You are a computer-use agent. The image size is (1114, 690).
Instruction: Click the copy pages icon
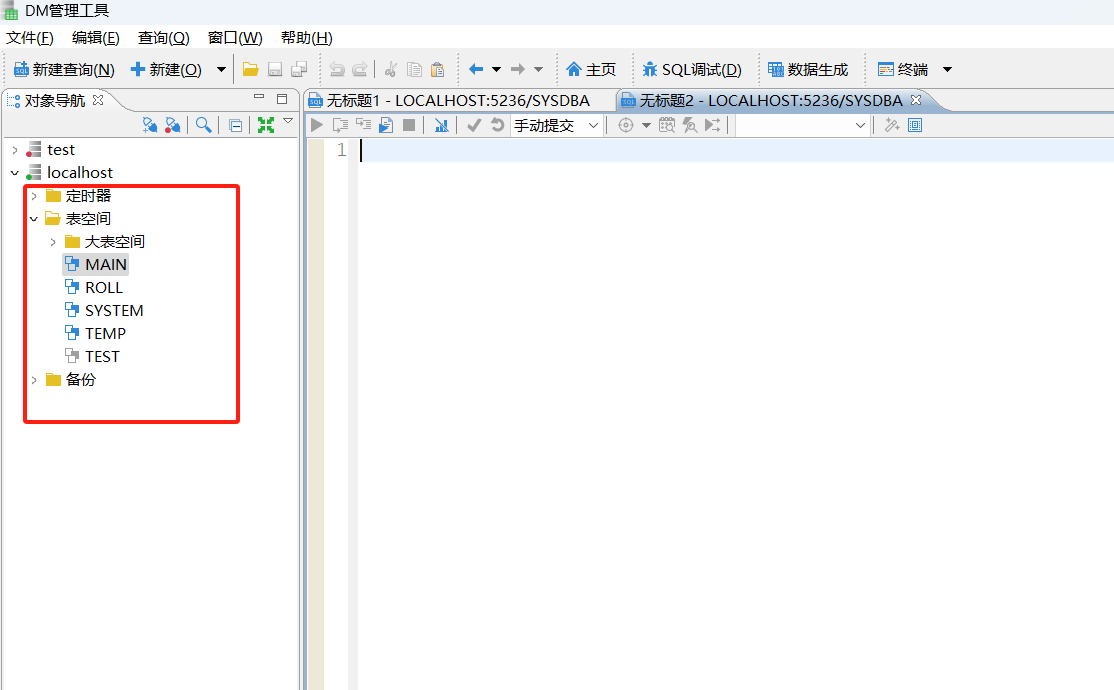click(414, 69)
